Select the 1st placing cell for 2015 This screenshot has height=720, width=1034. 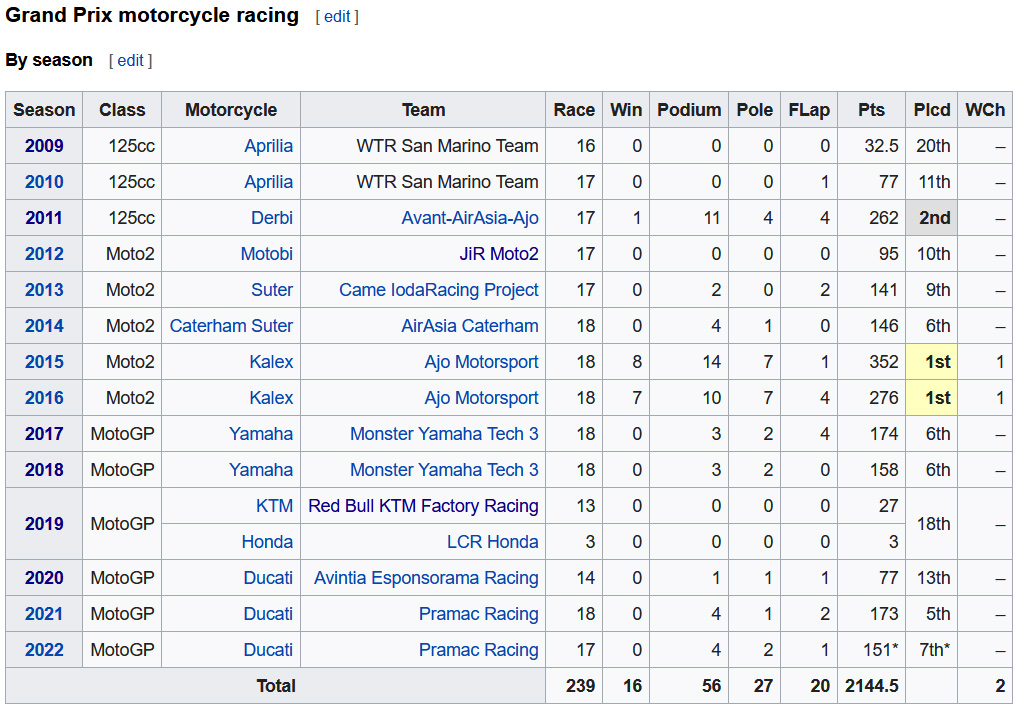click(932, 362)
